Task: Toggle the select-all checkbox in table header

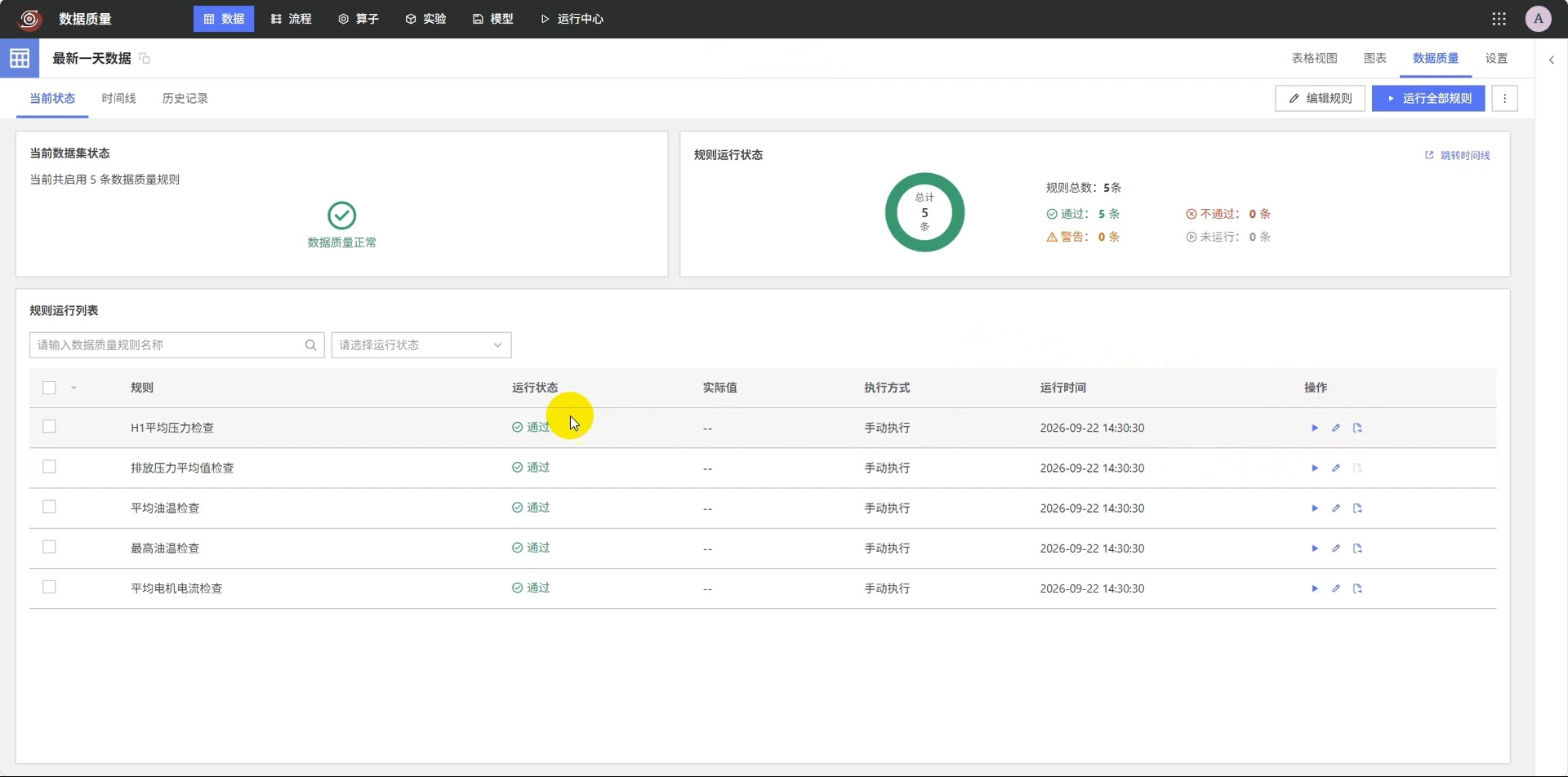Action: [49, 388]
